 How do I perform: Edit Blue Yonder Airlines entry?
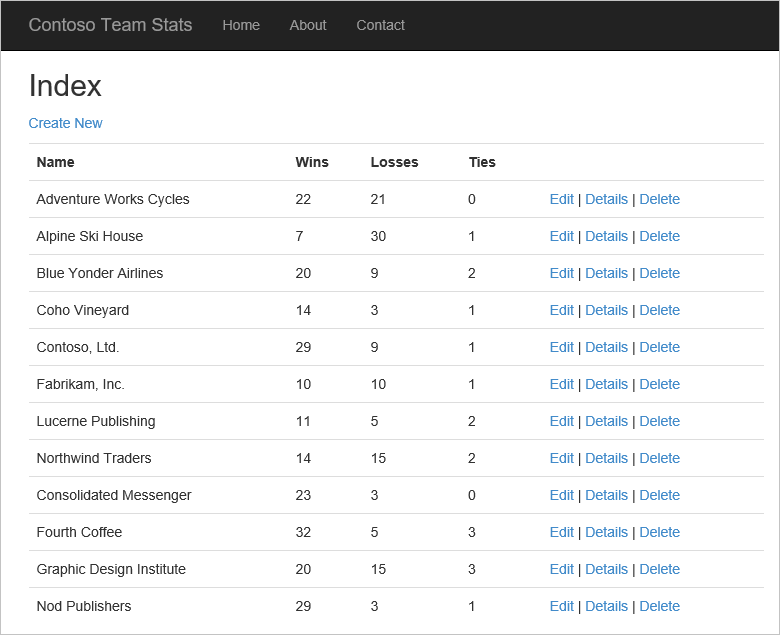[x=562, y=273]
